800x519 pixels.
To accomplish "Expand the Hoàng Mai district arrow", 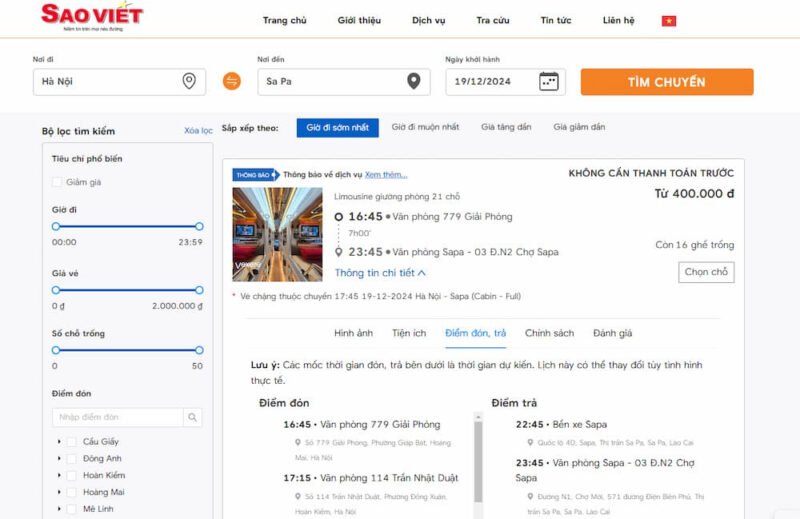I will click(x=59, y=492).
